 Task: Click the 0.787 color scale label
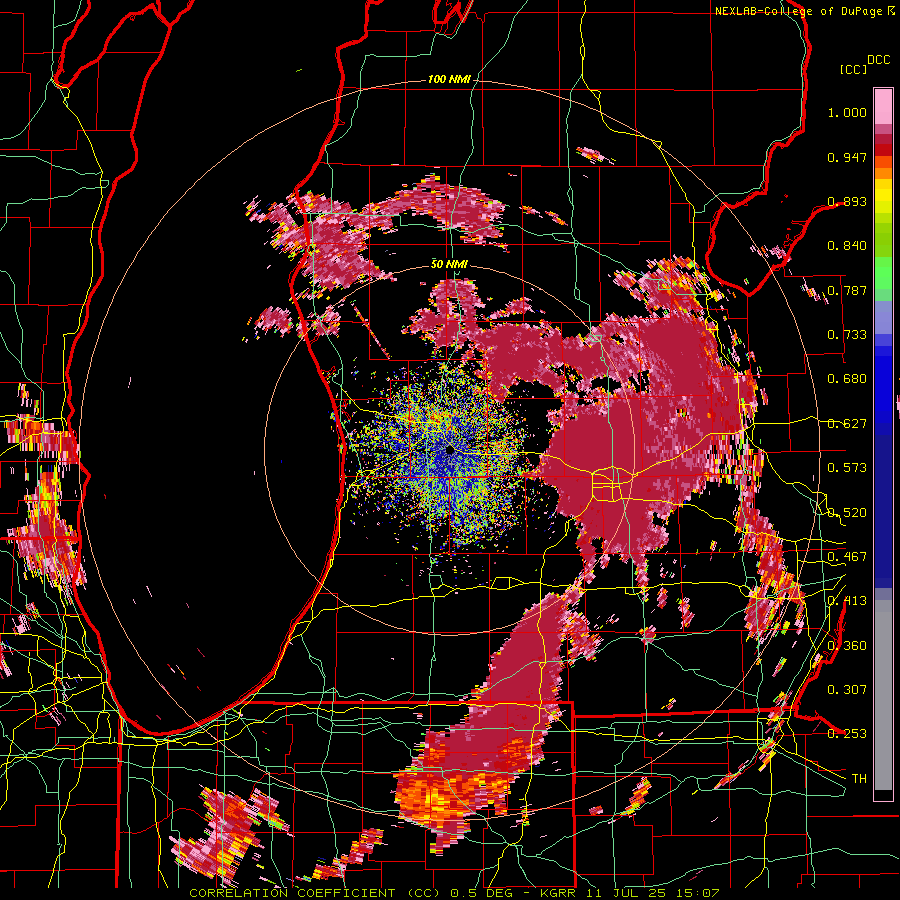coord(847,290)
